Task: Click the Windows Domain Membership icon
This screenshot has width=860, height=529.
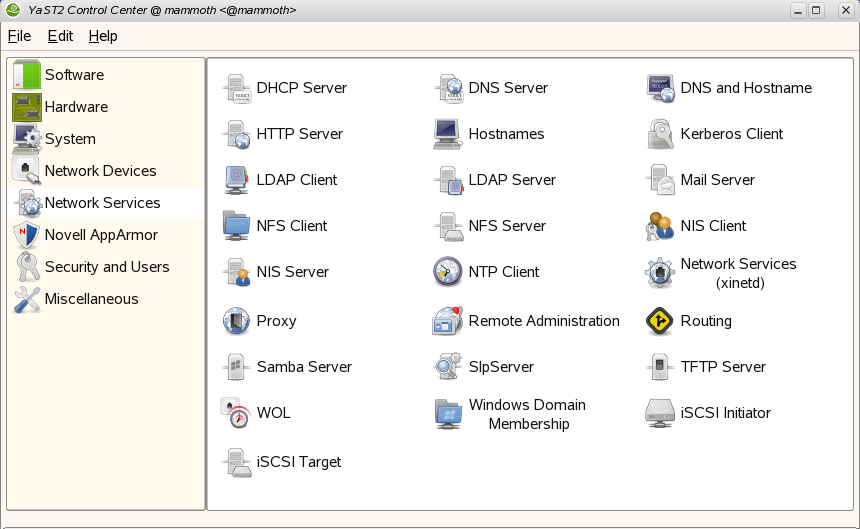Action: [447, 414]
